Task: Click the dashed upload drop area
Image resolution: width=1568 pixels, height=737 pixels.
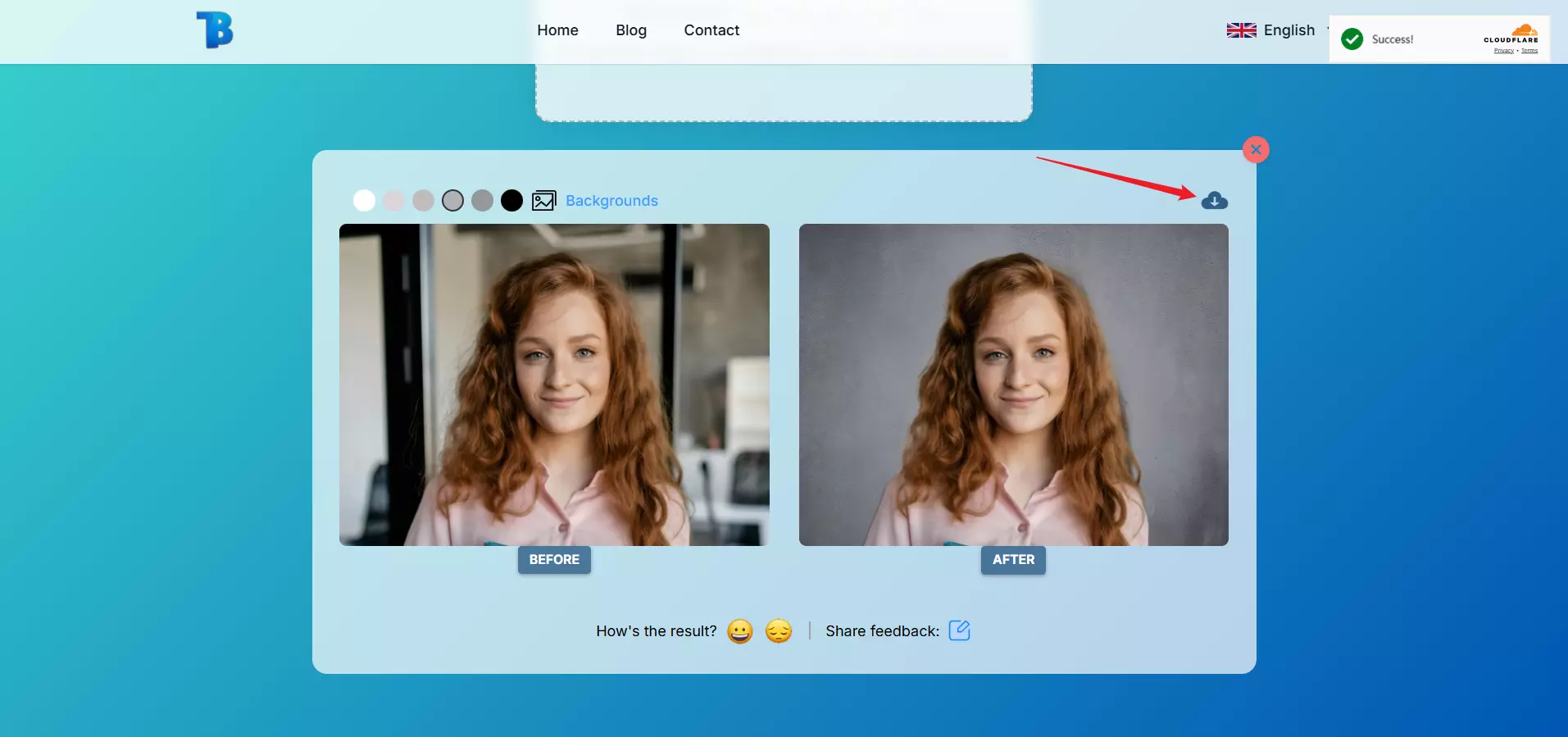Action: click(784, 93)
